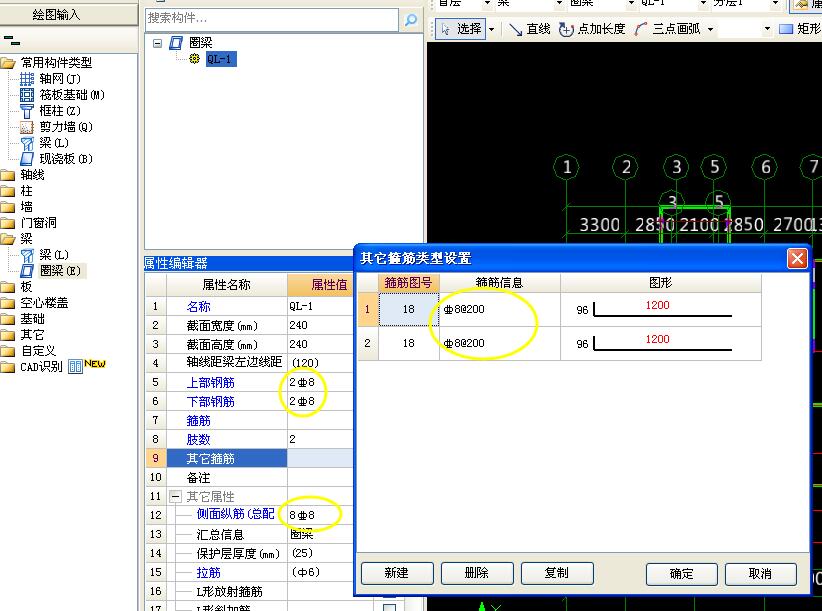Screen dimensions: 822x611
Task: Open 筏板基础(M) component type
Action: tap(62, 95)
